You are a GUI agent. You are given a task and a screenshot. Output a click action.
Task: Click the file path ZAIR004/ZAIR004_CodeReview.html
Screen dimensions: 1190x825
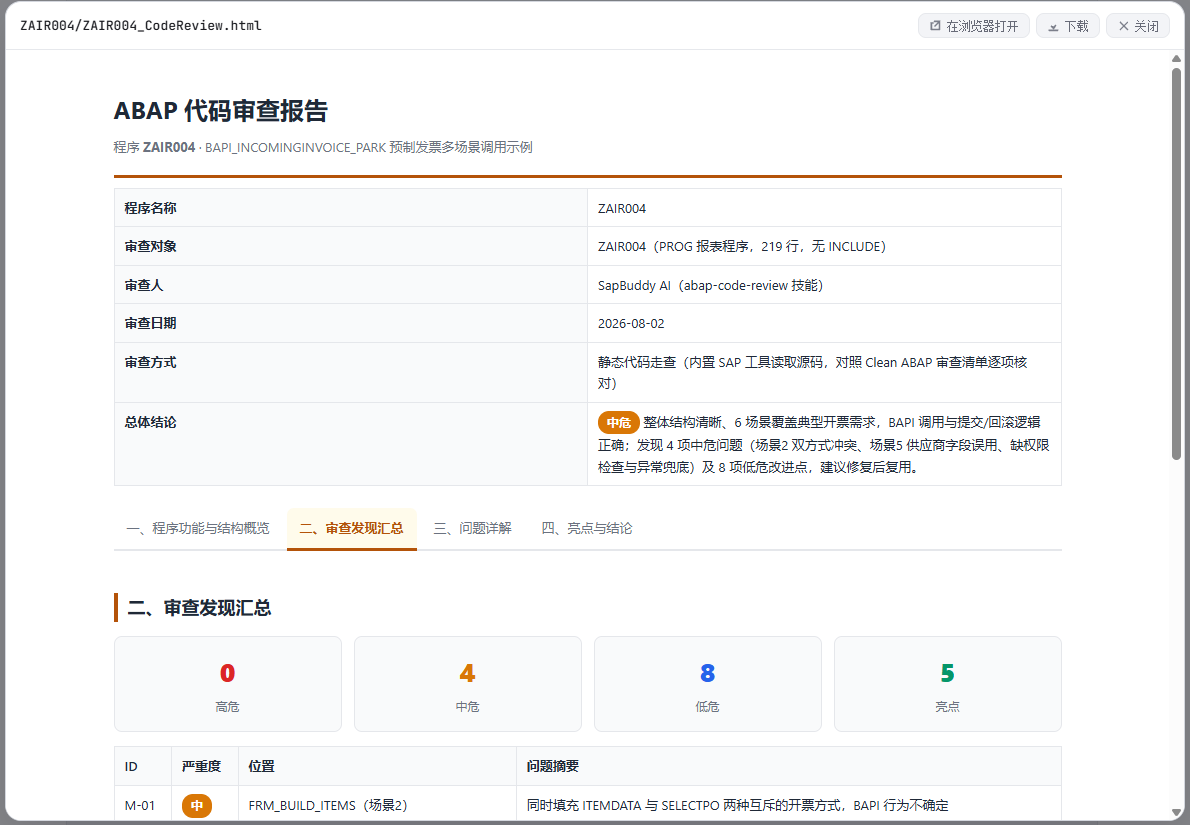click(140, 26)
